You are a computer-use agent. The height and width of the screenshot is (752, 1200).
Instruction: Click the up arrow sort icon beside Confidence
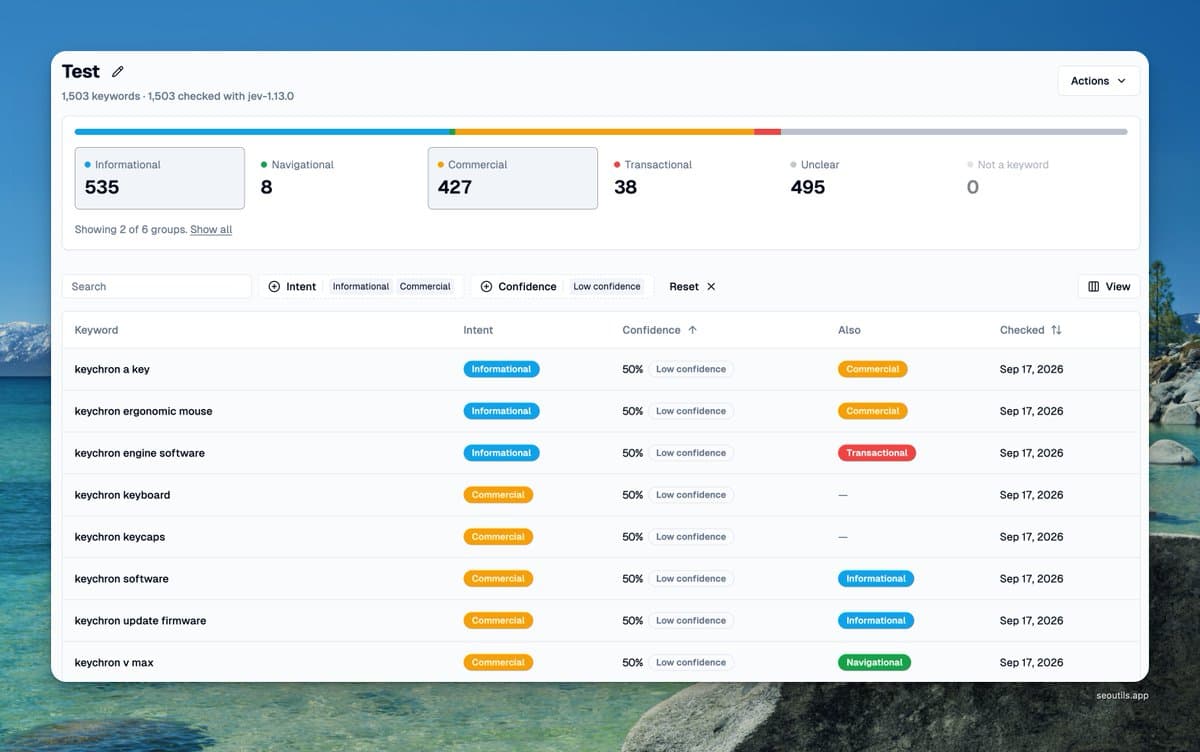coord(692,330)
